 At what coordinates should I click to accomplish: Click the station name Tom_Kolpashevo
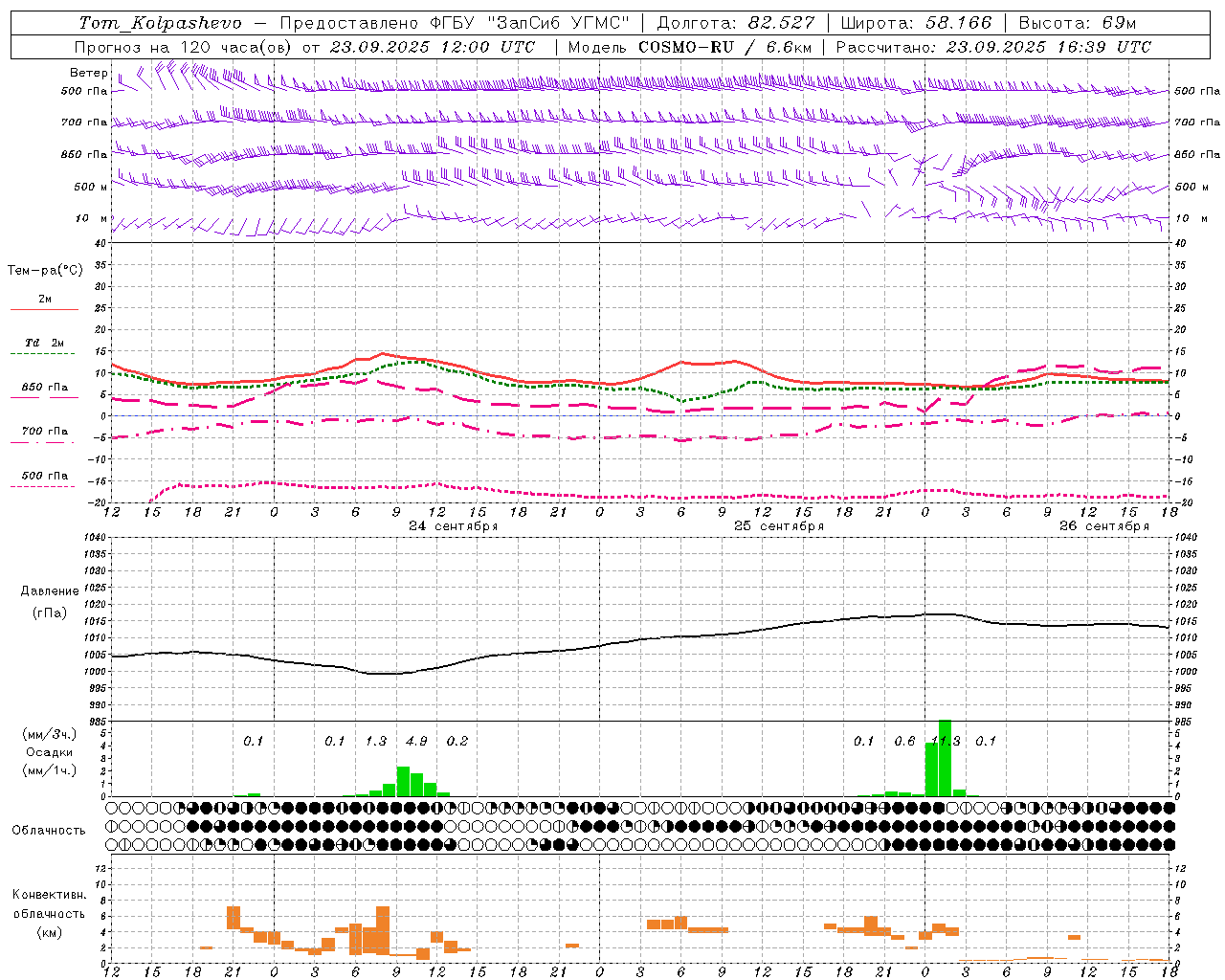160,23
